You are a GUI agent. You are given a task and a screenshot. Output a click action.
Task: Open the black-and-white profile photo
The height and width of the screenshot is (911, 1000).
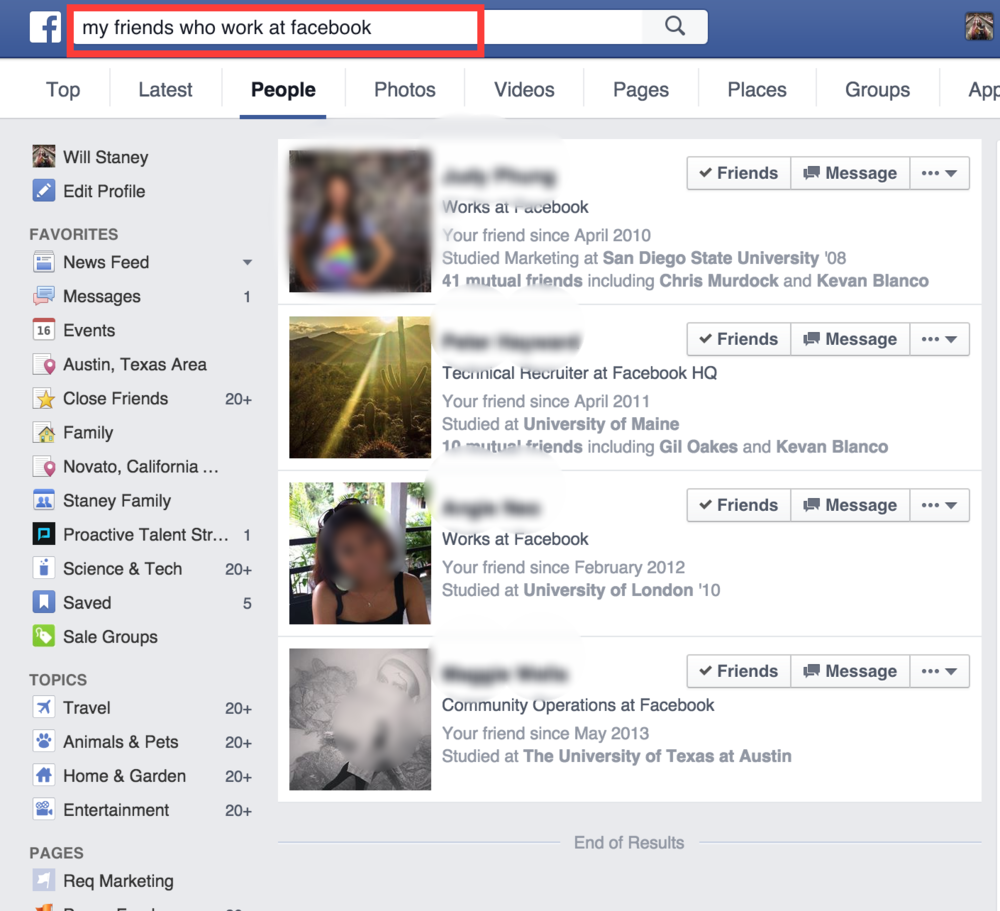pyautogui.click(x=360, y=719)
